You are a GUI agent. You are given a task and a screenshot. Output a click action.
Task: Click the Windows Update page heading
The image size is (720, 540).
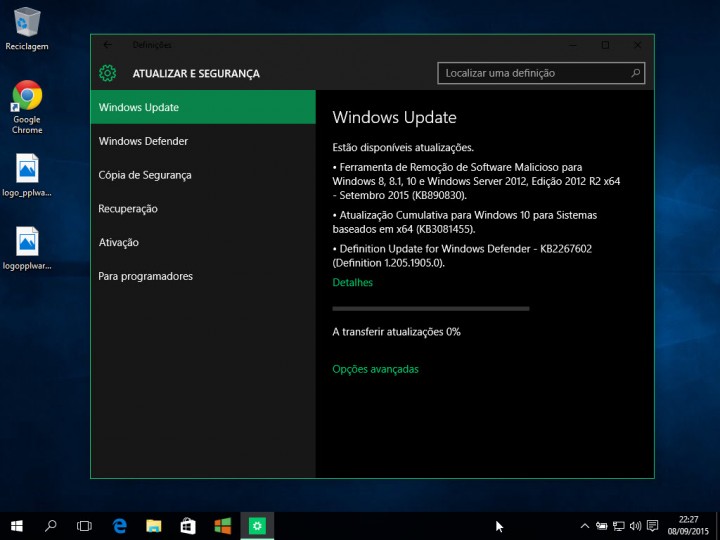tap(394, 118)
